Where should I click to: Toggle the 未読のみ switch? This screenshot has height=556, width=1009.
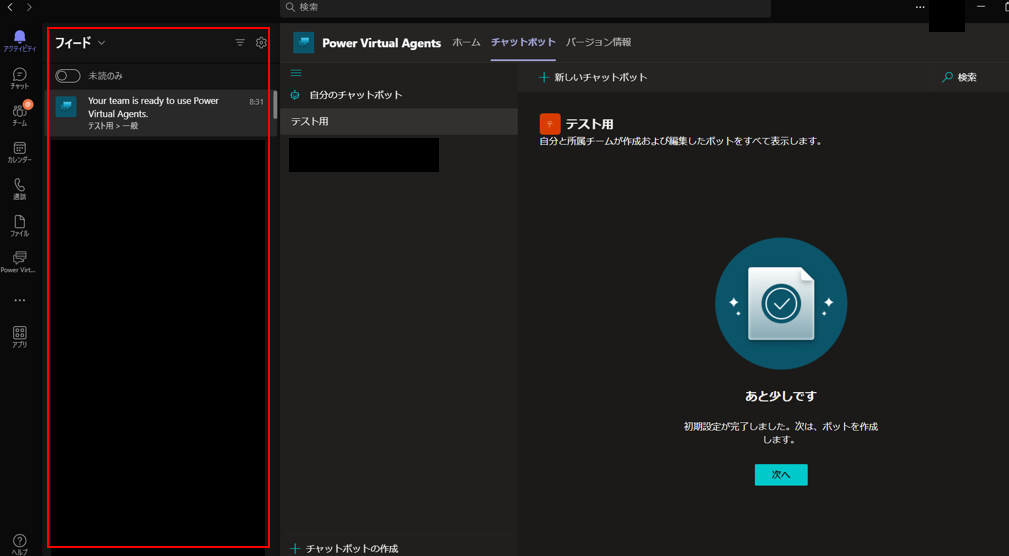click(x=68, y=76)
